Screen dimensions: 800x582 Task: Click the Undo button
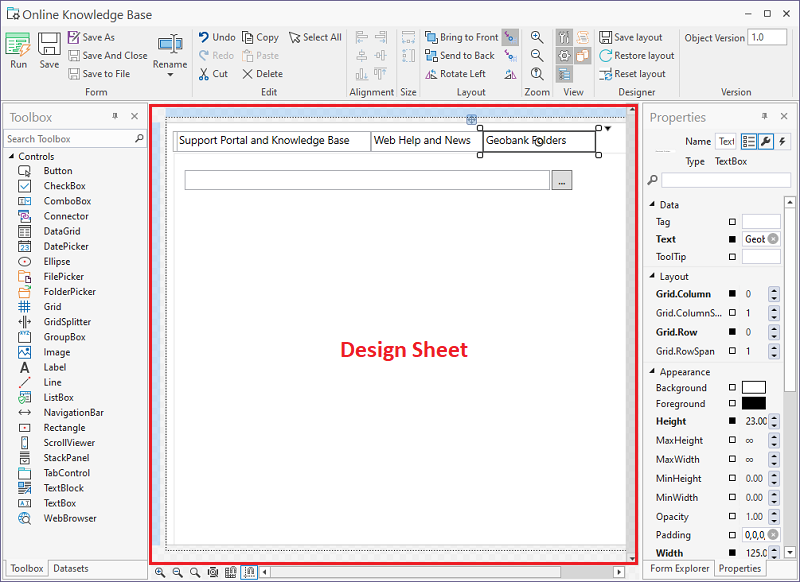point(216,37)
